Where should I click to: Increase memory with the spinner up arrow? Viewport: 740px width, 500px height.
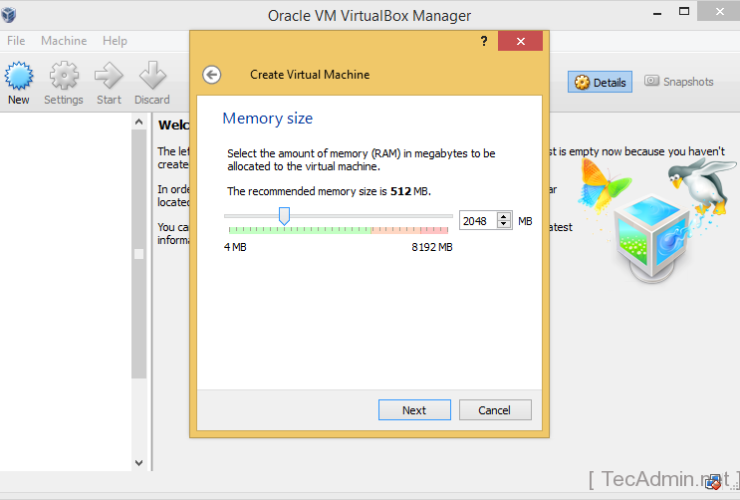503,216
